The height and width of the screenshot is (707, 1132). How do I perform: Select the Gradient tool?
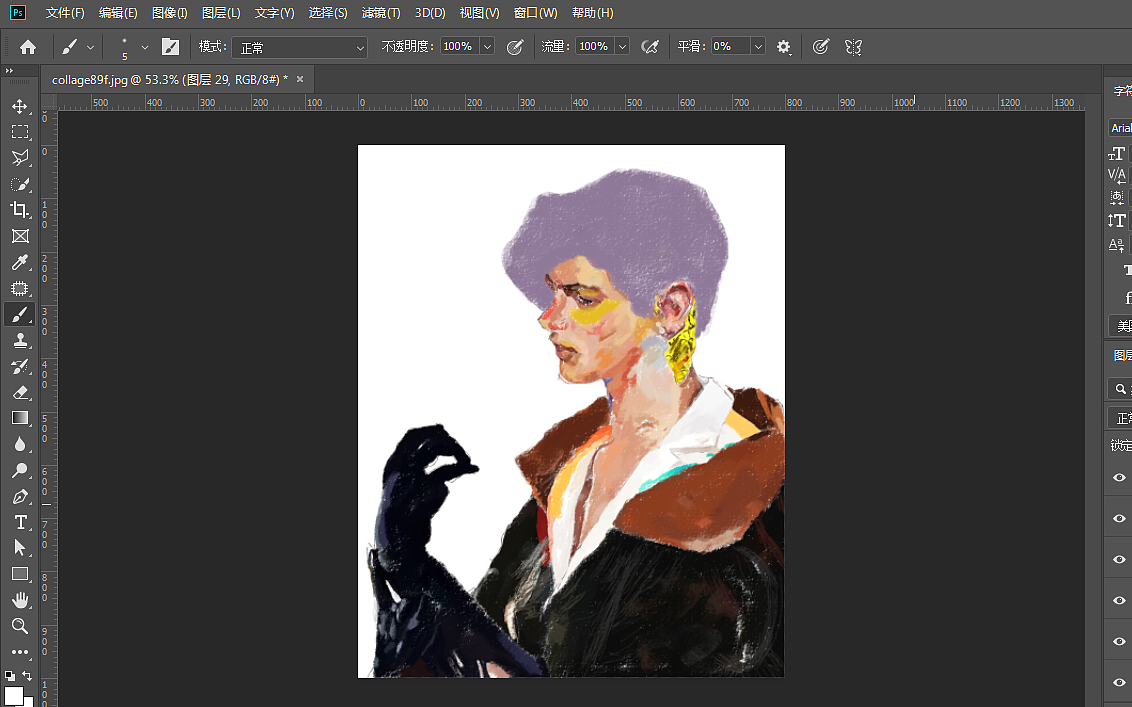[x=19, y=418]
